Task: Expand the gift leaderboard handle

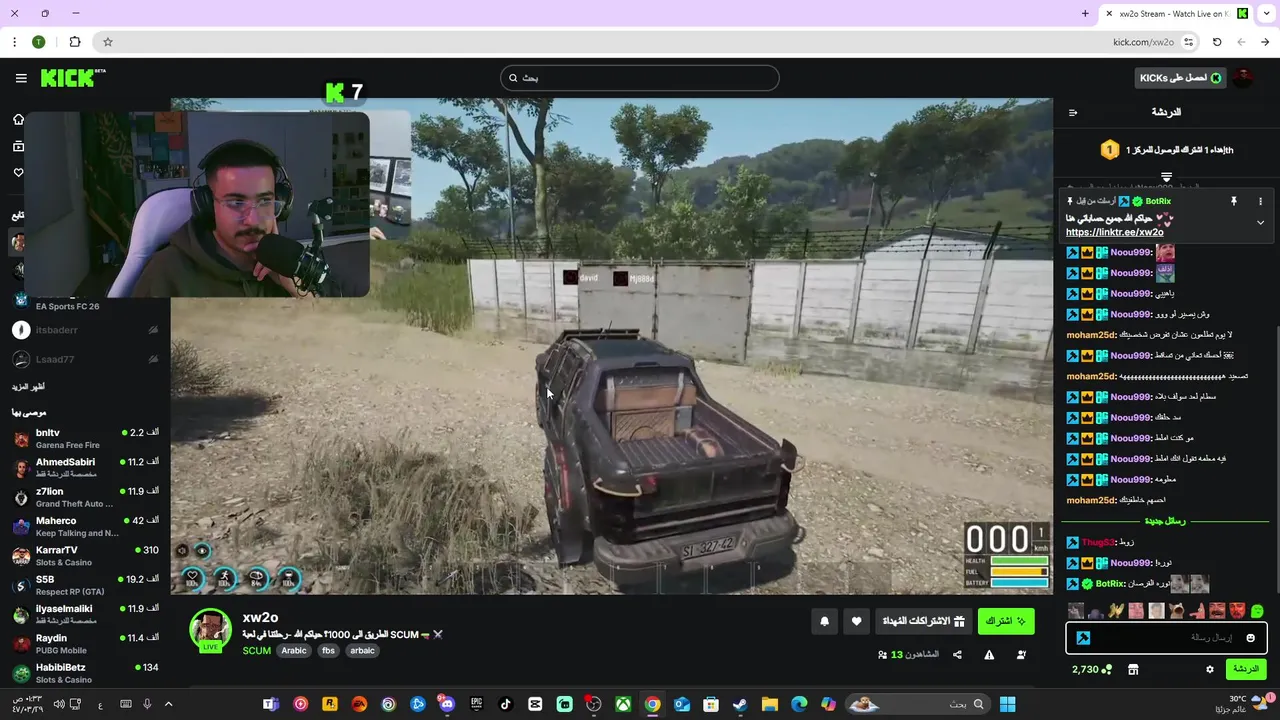Action: (1166, 177)
